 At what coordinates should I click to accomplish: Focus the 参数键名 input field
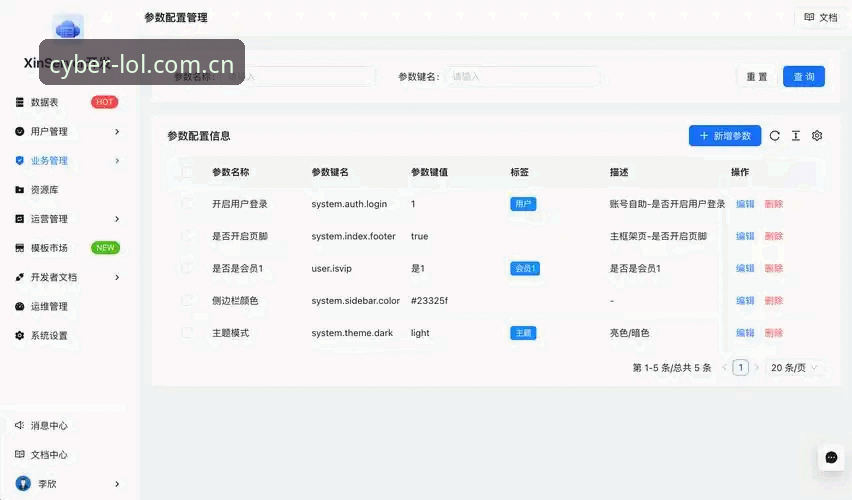(x=523, y=77)
